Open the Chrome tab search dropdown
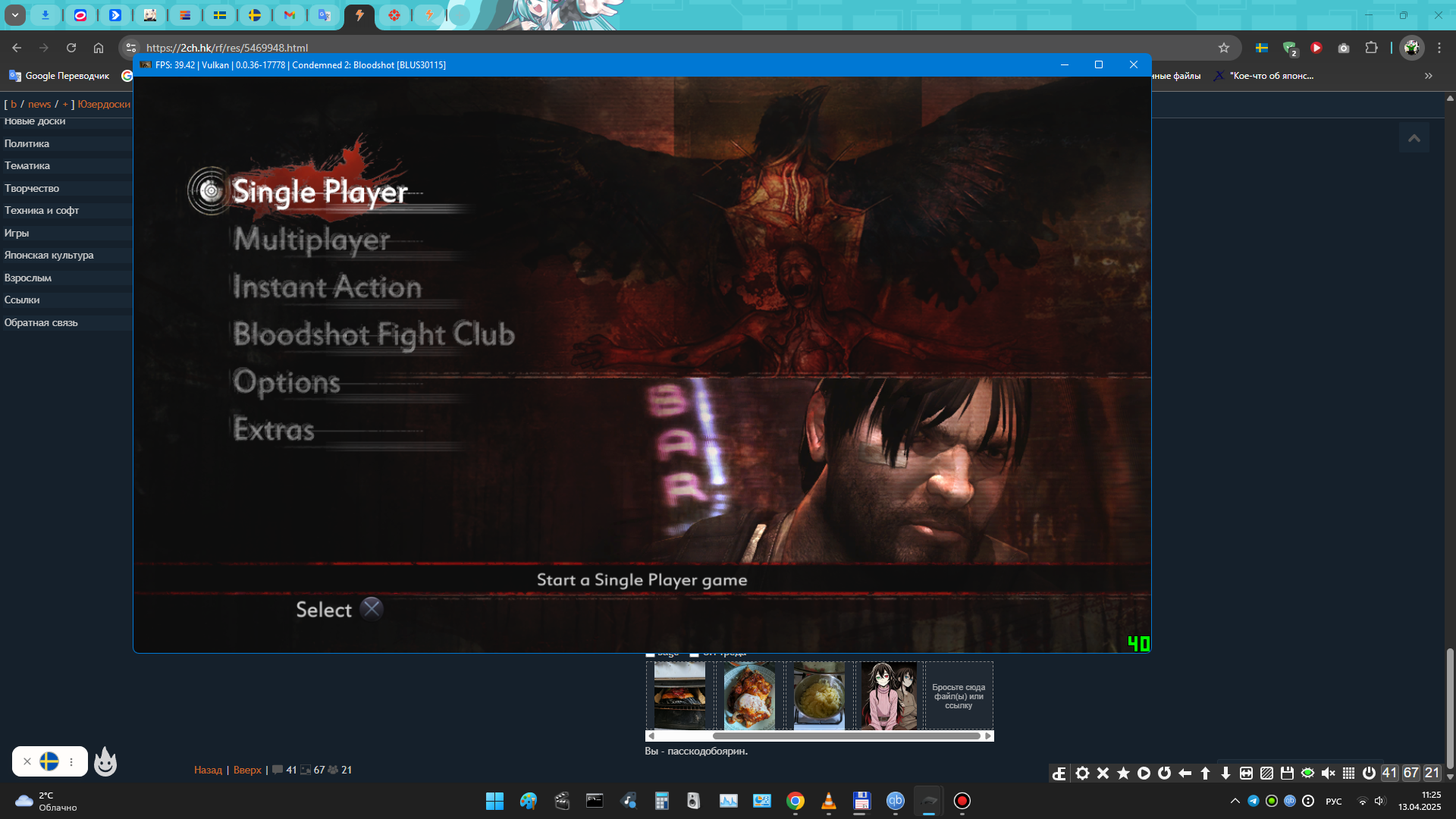Viewport: 1456px width, 819px height. 14,14
